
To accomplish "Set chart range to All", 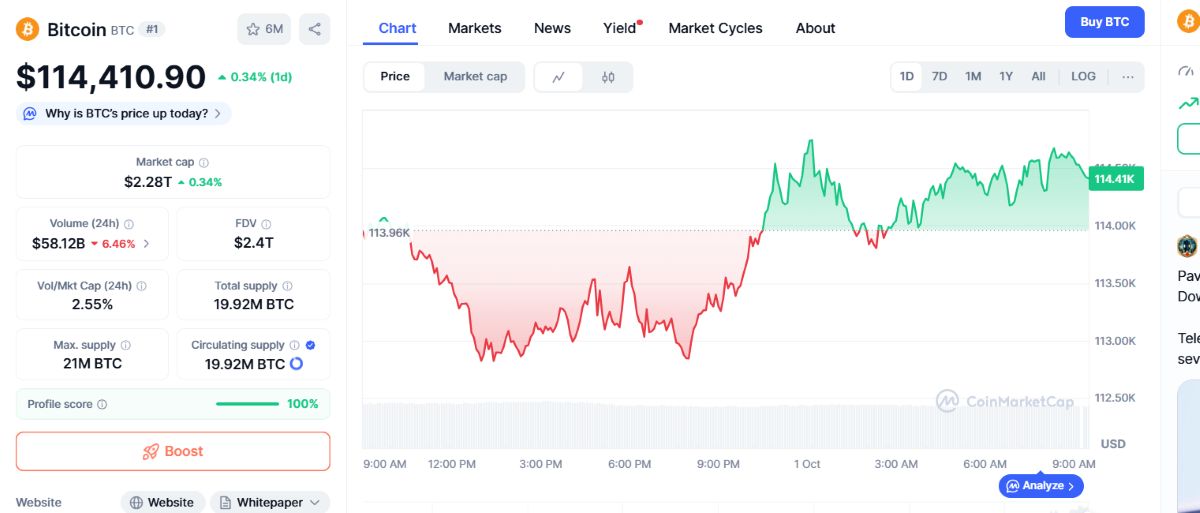I will [1039, 77].
